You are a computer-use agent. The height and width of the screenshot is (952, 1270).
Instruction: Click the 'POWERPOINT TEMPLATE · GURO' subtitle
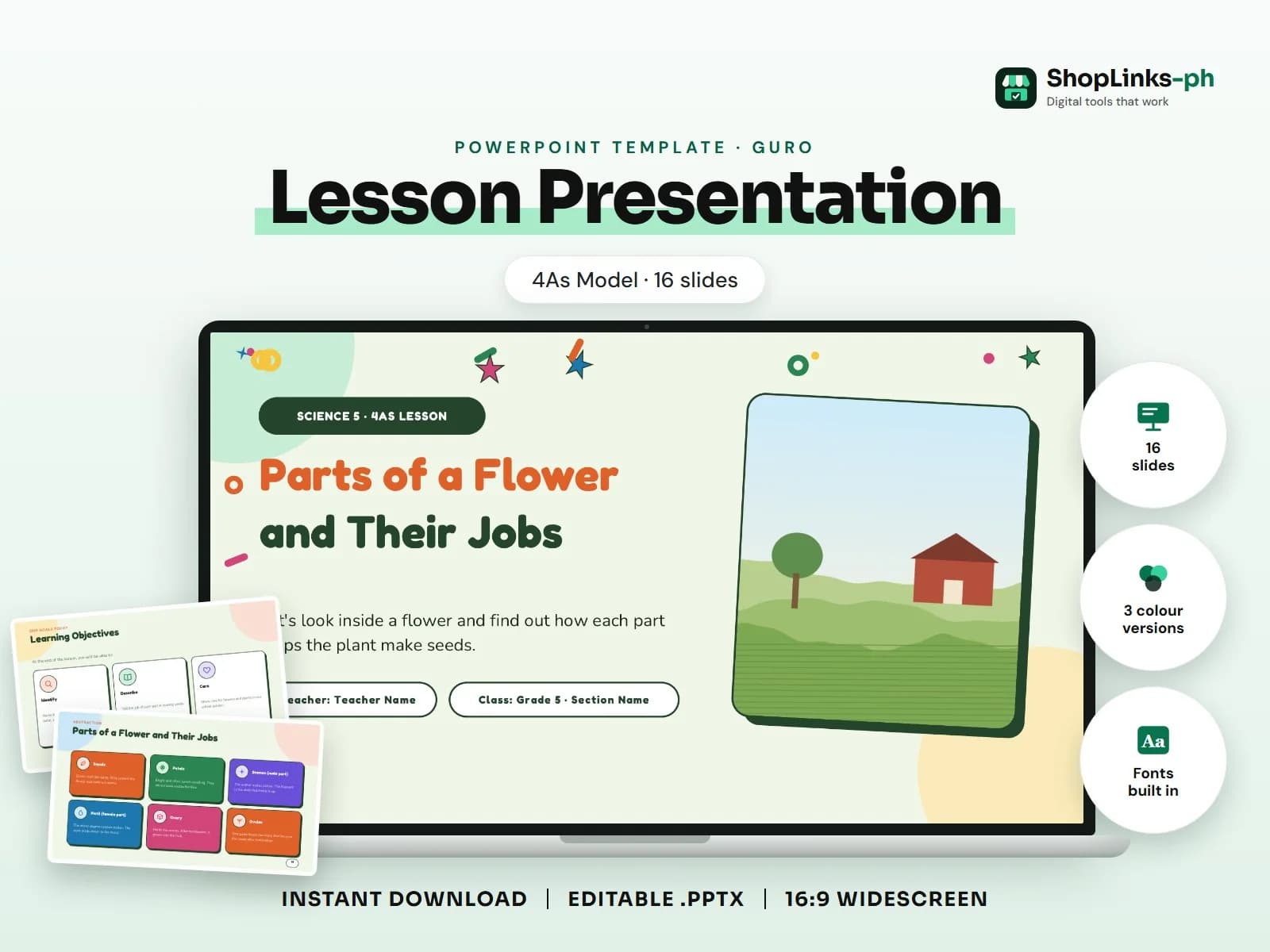point(634,147)
